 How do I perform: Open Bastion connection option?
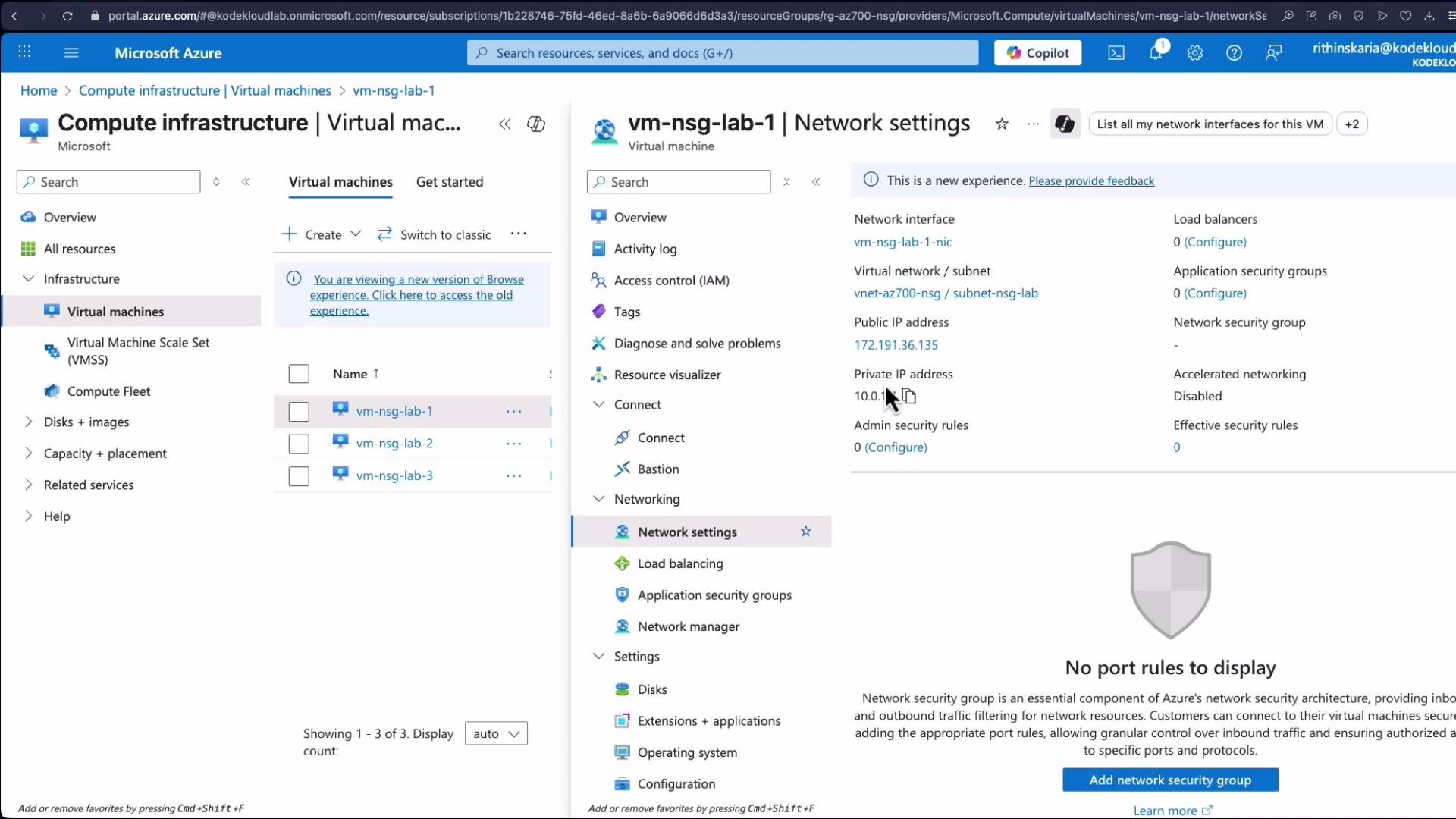click(x=658, y=469)
